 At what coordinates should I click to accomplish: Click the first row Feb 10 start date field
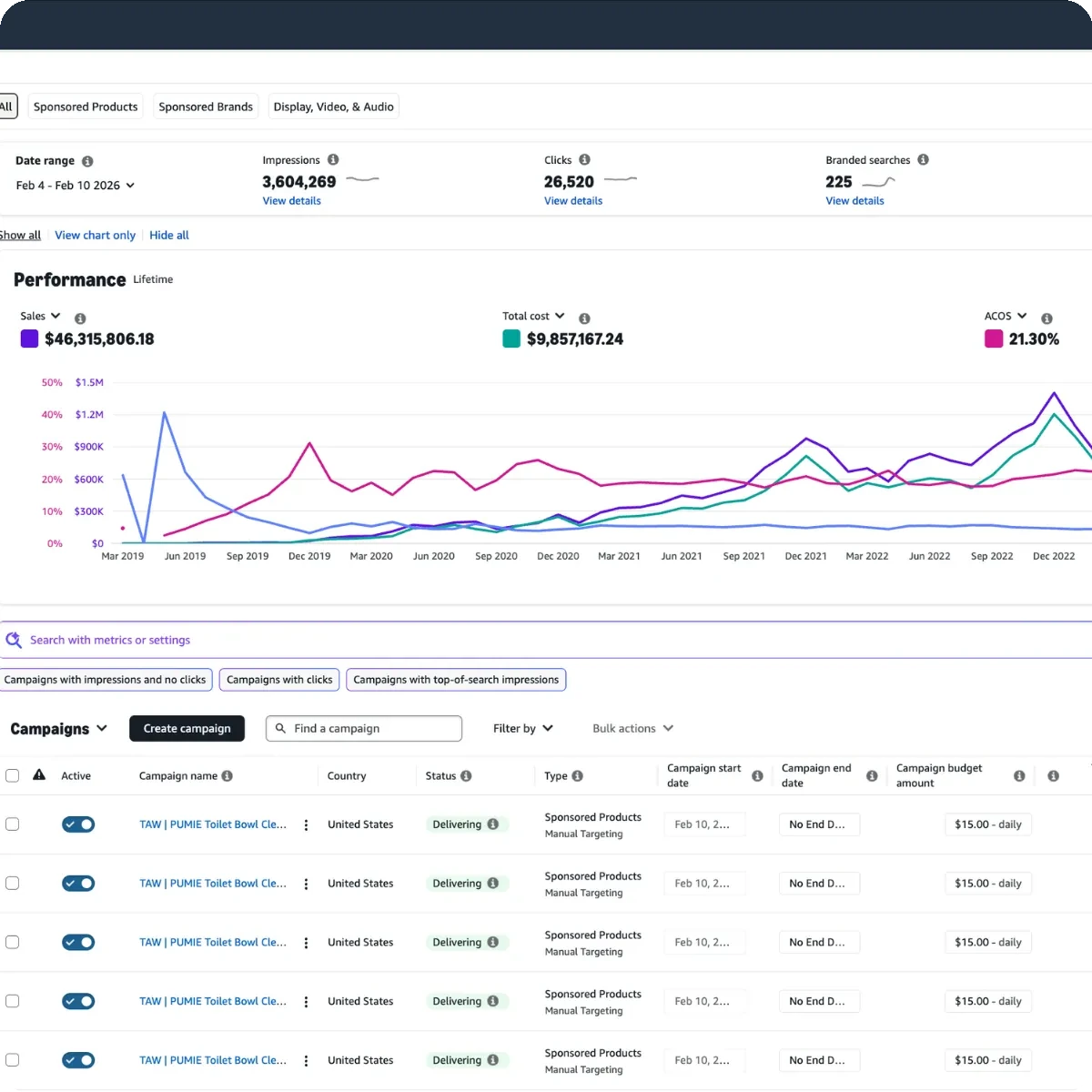point(705,824)
